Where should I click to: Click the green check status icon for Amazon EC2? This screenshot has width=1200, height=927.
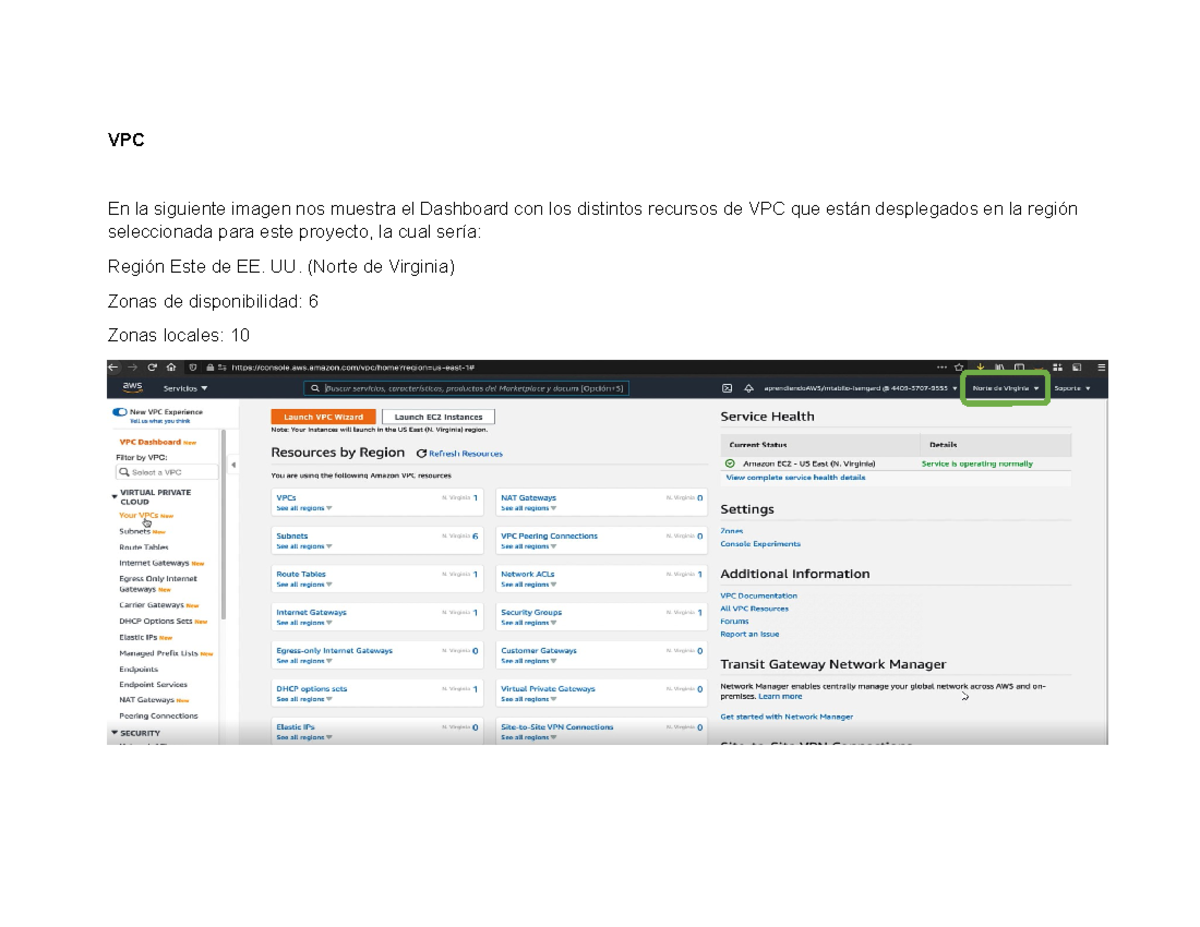[730, 464]
